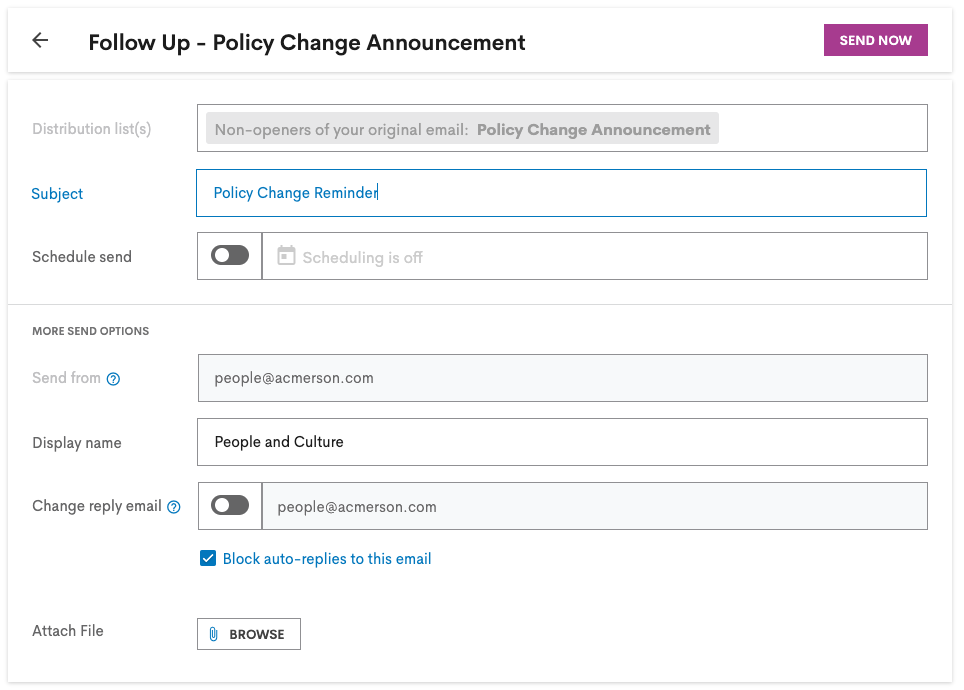
Task: Open the Change reply email help icon
Action: (174, 507)
